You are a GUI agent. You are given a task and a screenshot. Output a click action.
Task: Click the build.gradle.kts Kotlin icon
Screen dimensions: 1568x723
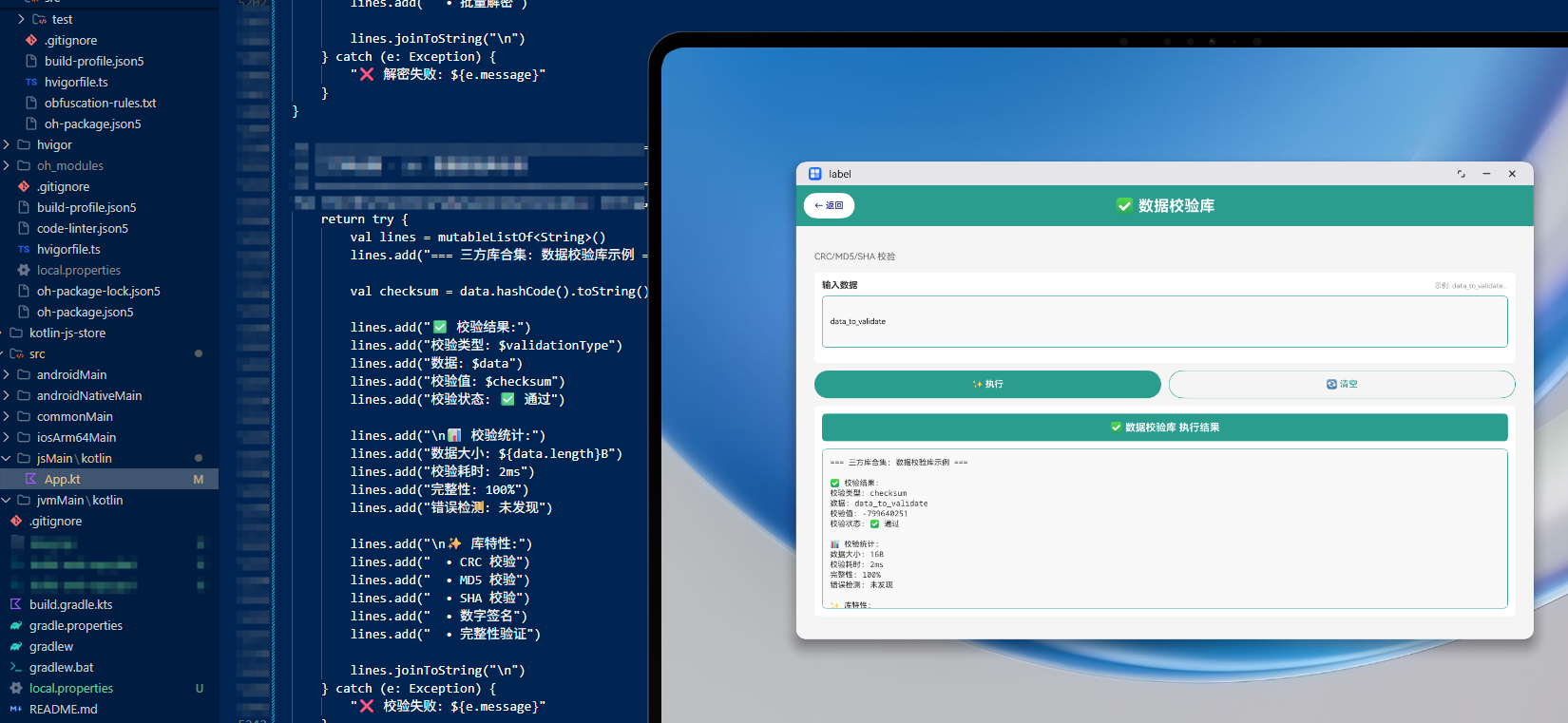[16, 604]
